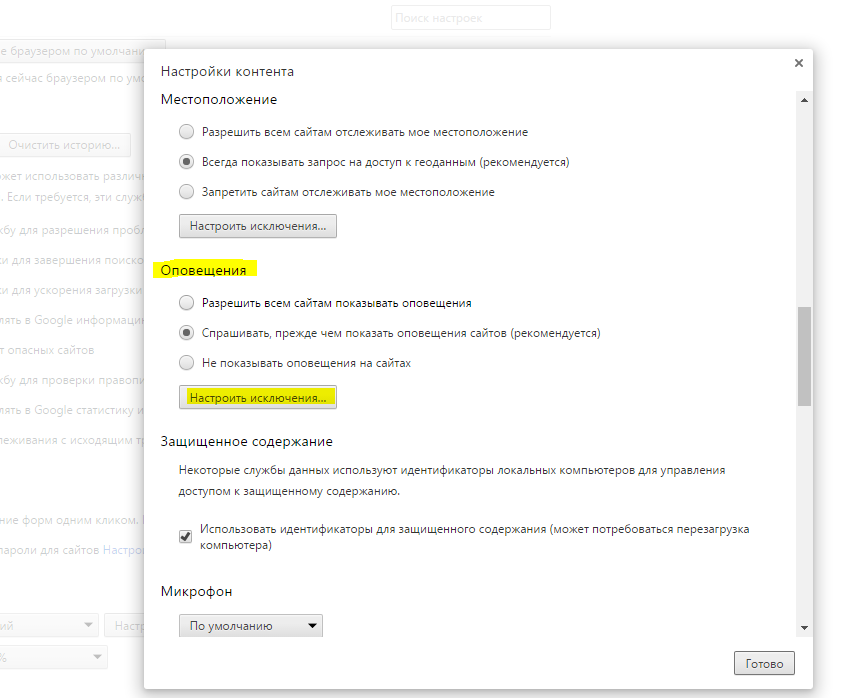The height and width of the screenshot is (698, 850).
Task: Select 'Разрешить всем сайтам показывать оповещения'
Action: tap(186, 302)
